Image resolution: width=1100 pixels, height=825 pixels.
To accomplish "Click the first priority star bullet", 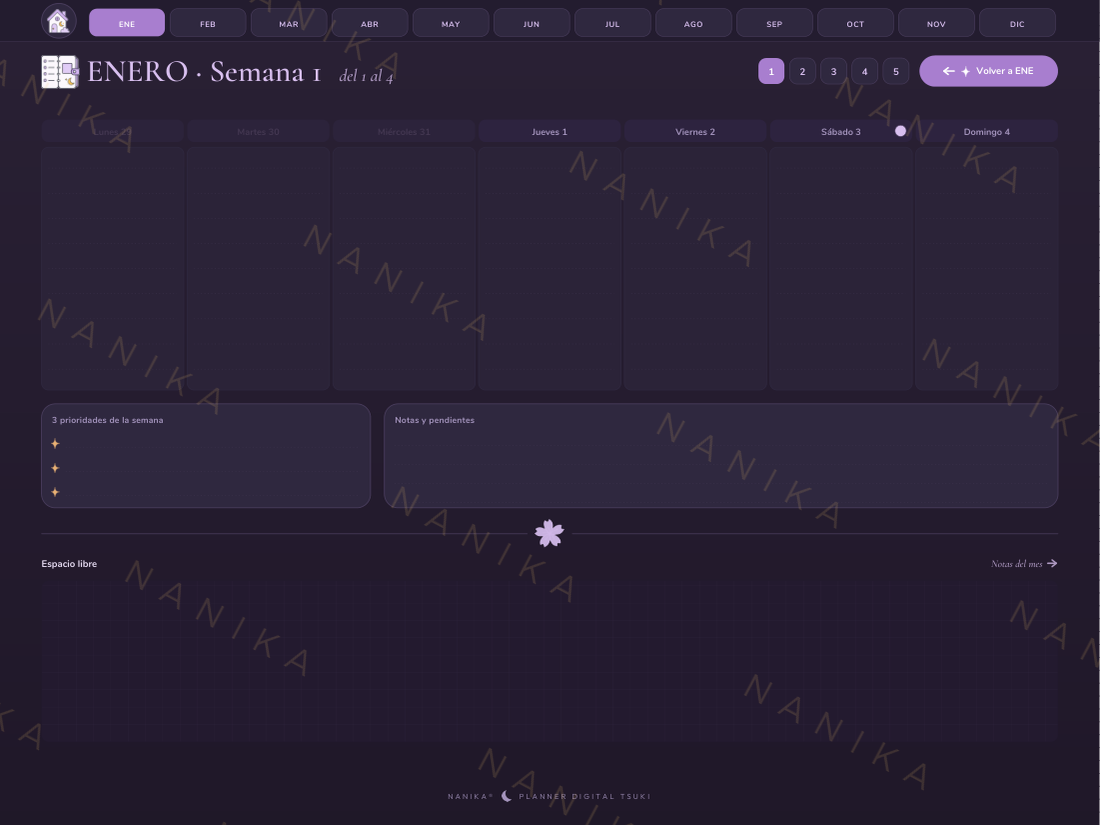I will coord(55,443).
